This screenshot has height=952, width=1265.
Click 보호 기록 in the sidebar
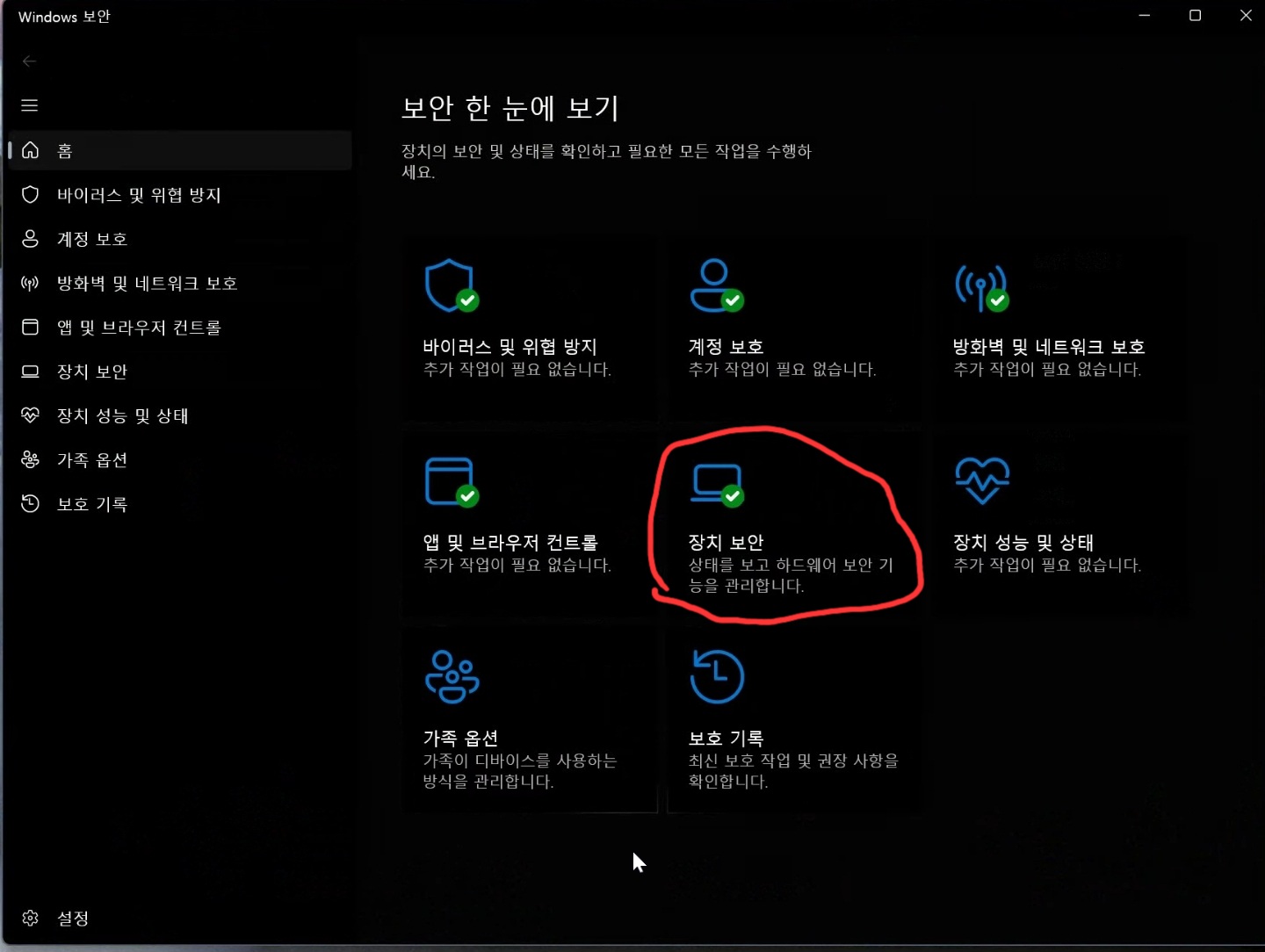pyautogui.click(x=92, y=504)
